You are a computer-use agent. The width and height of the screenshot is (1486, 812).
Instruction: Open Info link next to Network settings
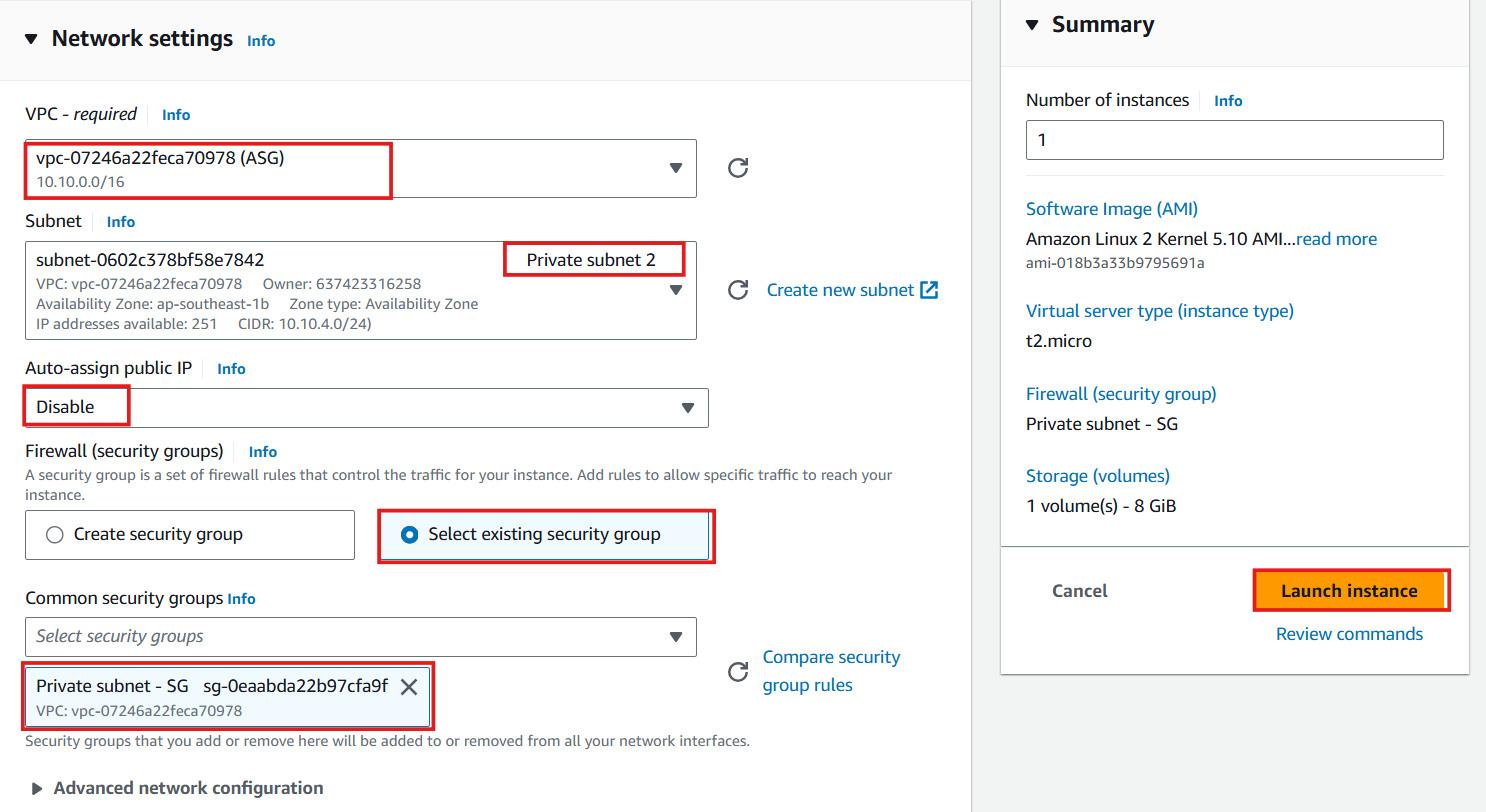pos(261,41)
